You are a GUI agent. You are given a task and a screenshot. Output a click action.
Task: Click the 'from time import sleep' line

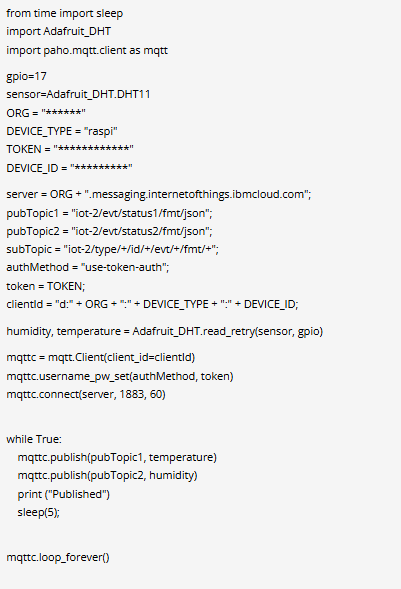65,14
